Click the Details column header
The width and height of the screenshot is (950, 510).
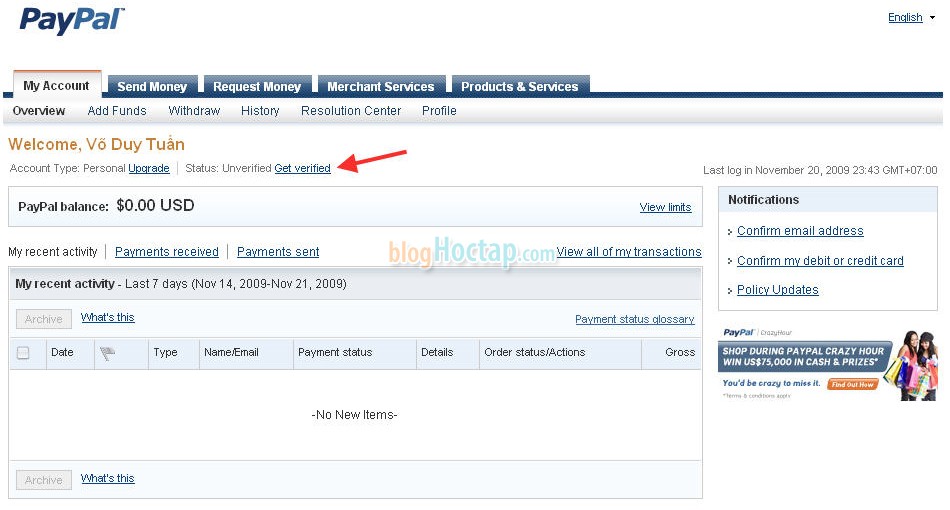437,352
